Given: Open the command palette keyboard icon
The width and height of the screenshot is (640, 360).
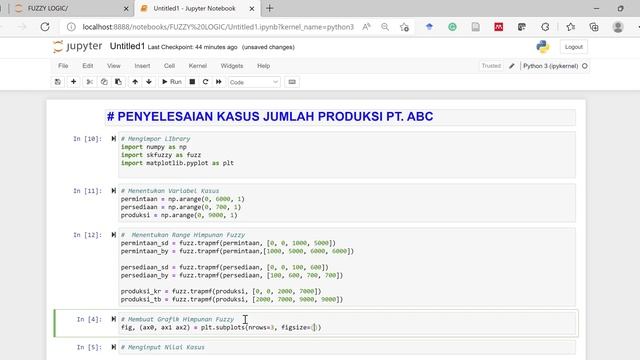Looking at the screenshot, I should (x=292, y=82).
